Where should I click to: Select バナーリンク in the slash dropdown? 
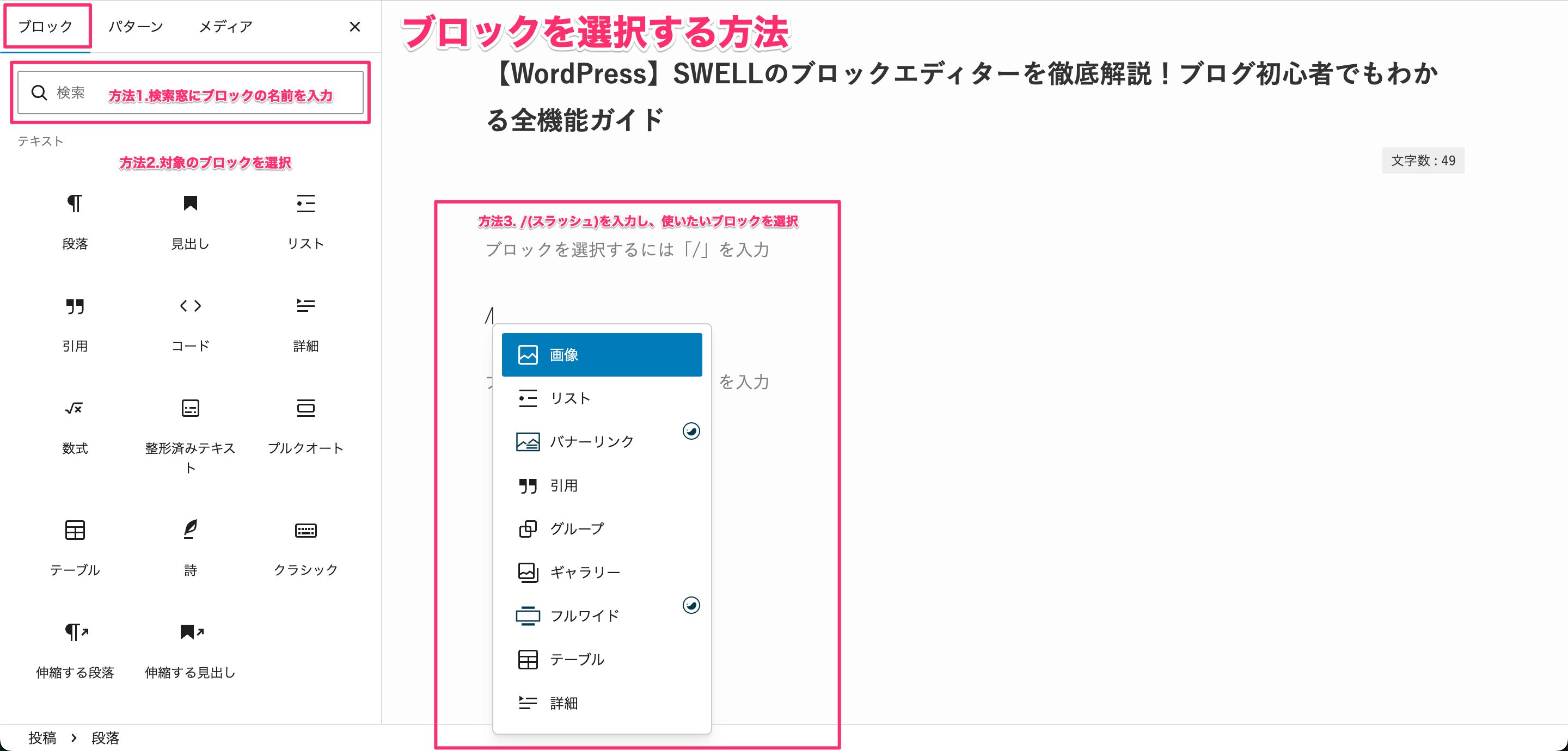[592, 442]
